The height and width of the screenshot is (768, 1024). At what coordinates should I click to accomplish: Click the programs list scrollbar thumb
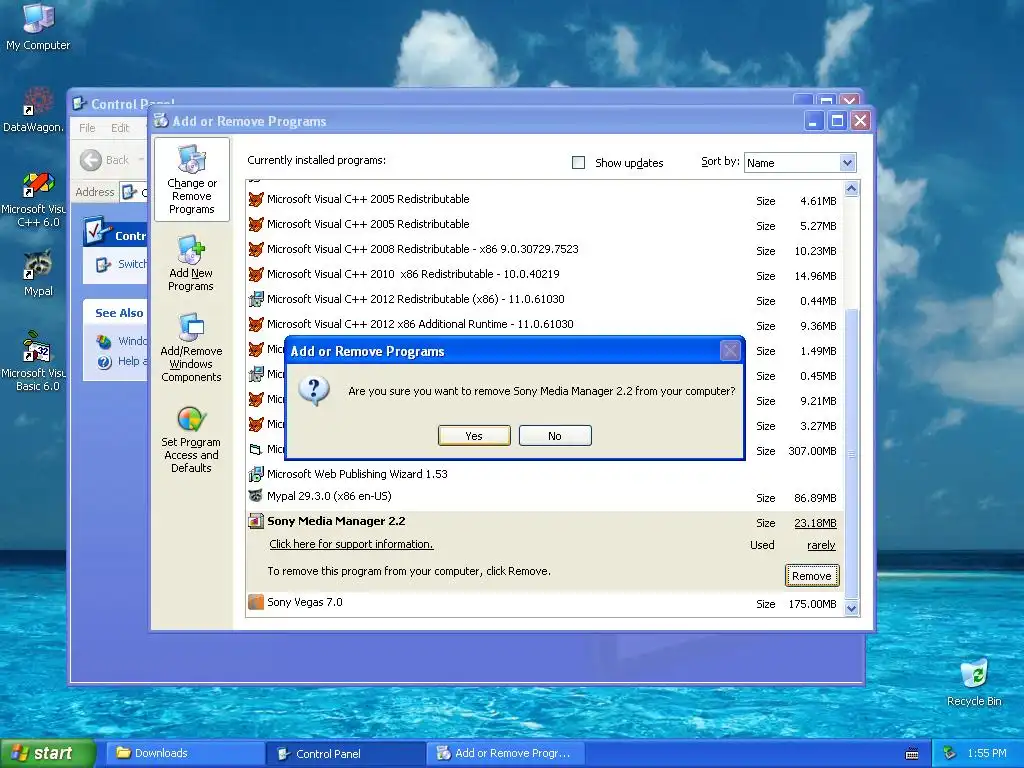click(x=851, y=453)
